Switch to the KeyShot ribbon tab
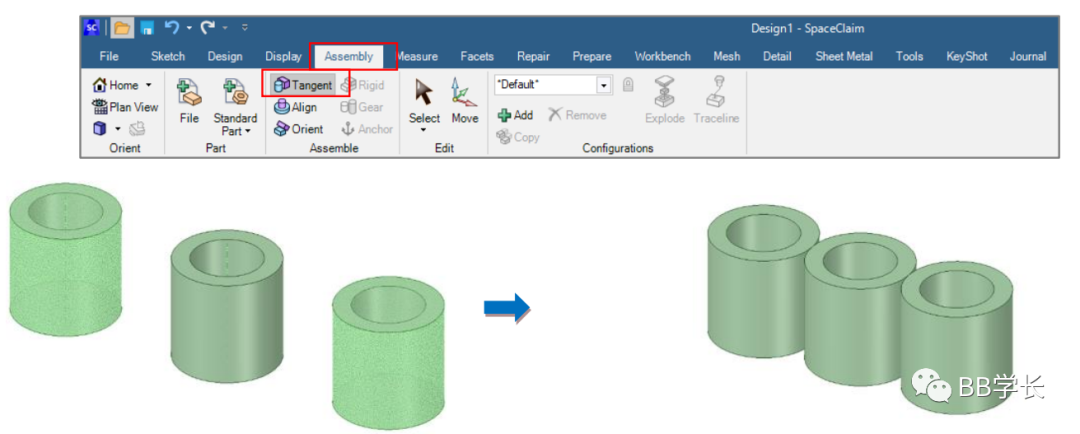 pyautogui.click(x=966, y=56)
